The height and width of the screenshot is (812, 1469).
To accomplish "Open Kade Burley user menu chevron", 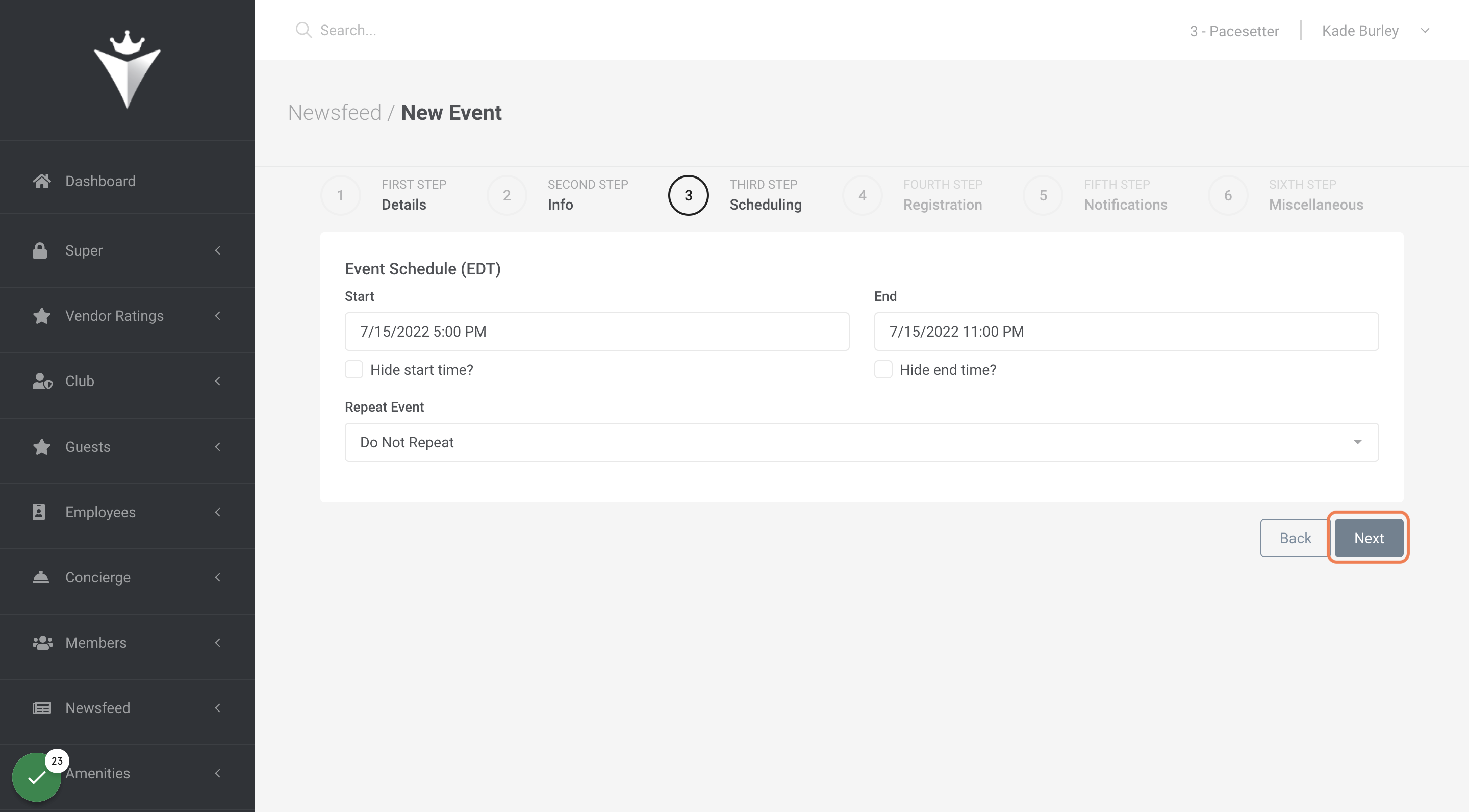I will 1425,31.
